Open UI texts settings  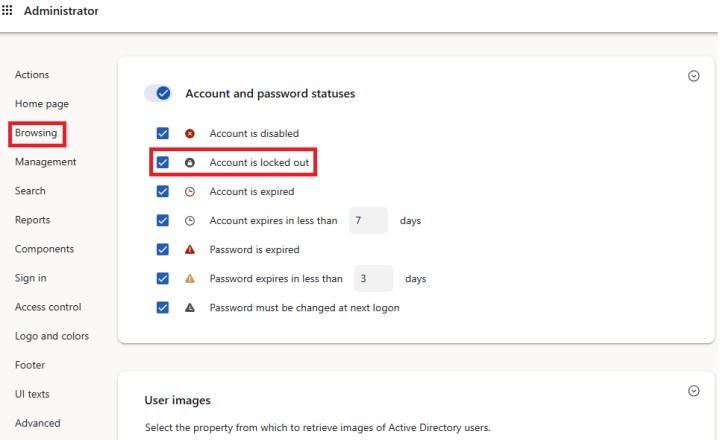click(x=32, y=394)
